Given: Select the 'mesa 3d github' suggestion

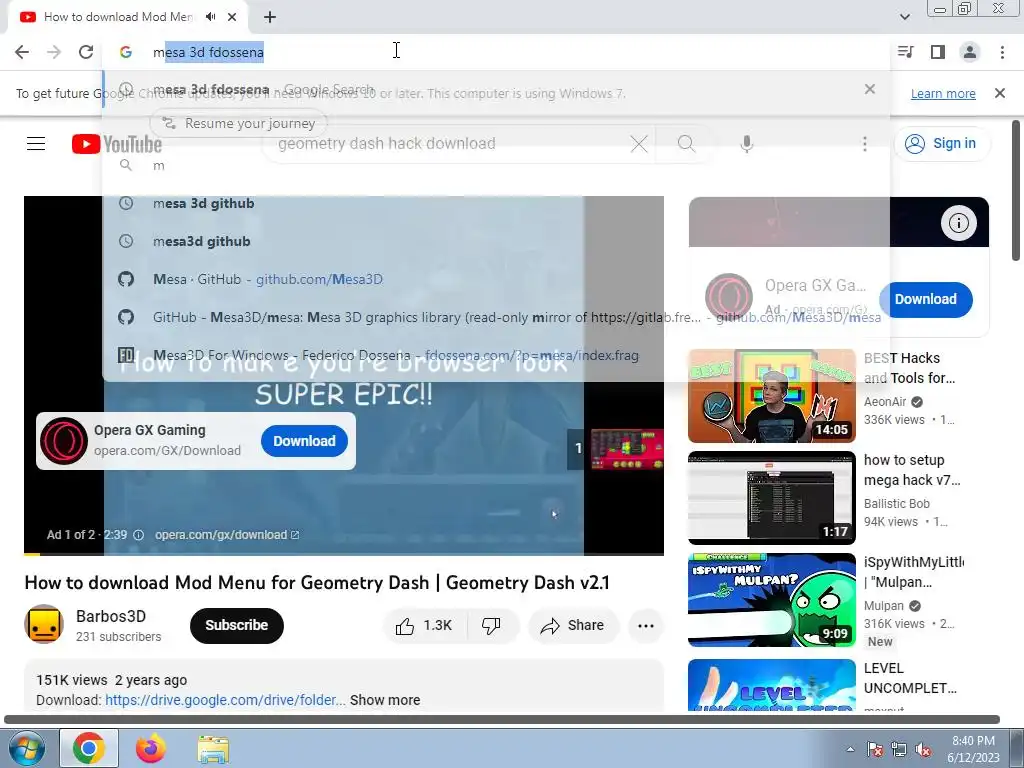Looking at the screenshot, I should [496, 203].
